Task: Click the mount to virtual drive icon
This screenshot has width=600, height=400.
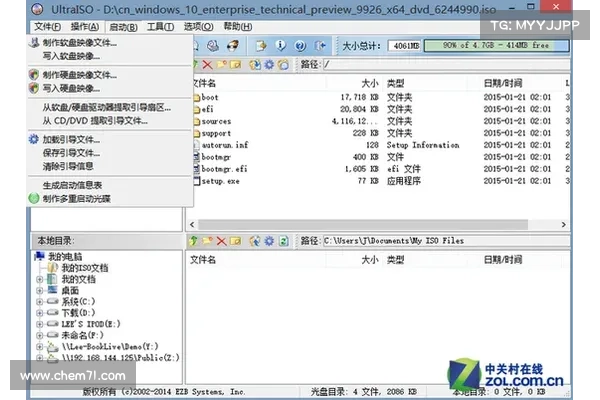Action: [233, 46]
